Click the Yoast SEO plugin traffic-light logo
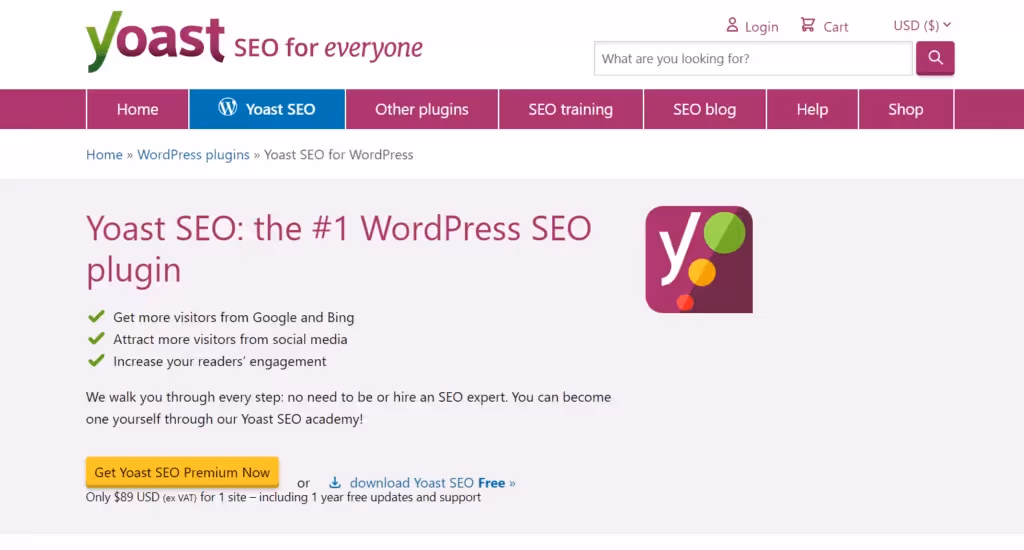The height and width of the screenshot is (550, 1024). tap(699, 259)
